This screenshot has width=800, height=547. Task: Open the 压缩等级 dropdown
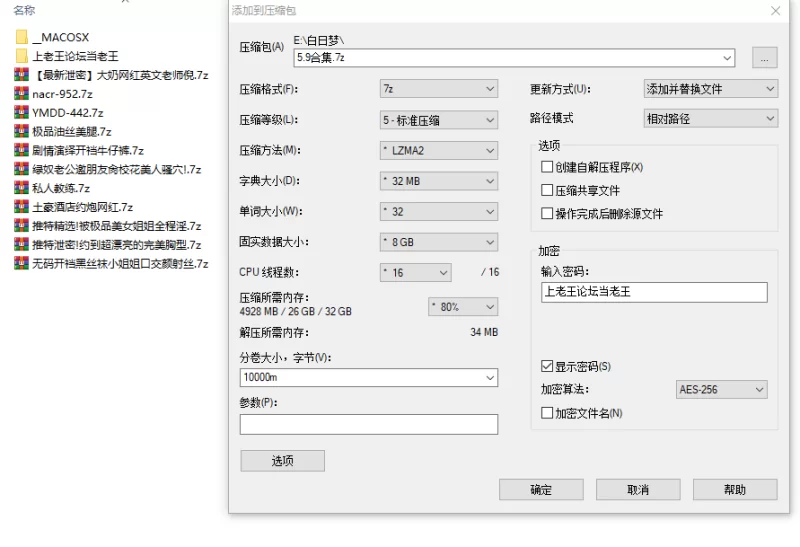pyautogui.click(x=439, y=120)
